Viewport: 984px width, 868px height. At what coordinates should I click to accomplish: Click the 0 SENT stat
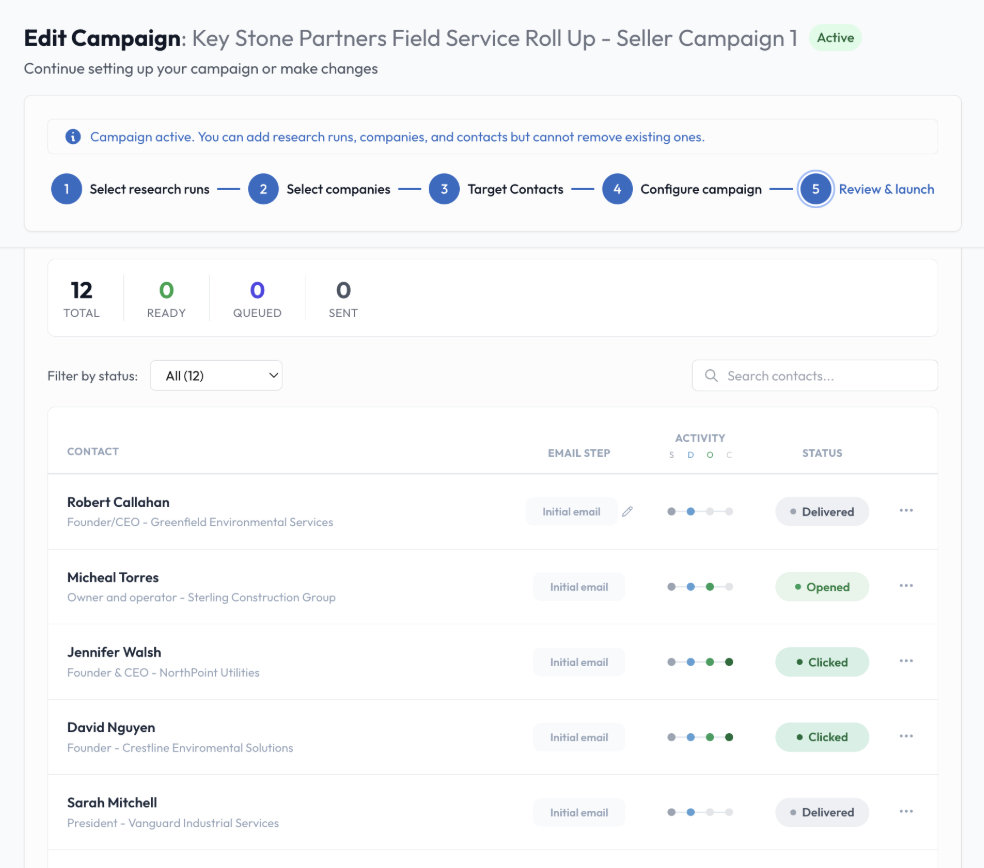[x=343, y=299]
